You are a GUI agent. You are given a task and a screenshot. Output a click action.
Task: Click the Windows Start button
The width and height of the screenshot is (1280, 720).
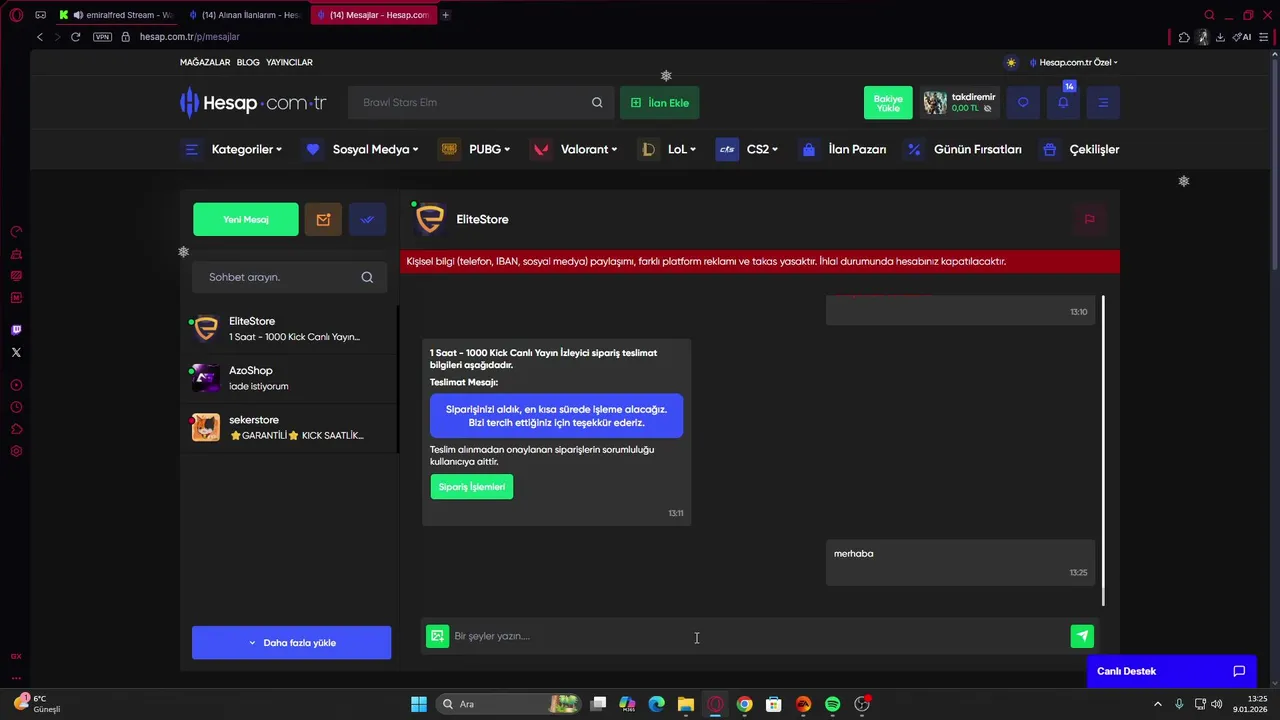[419, 704]
